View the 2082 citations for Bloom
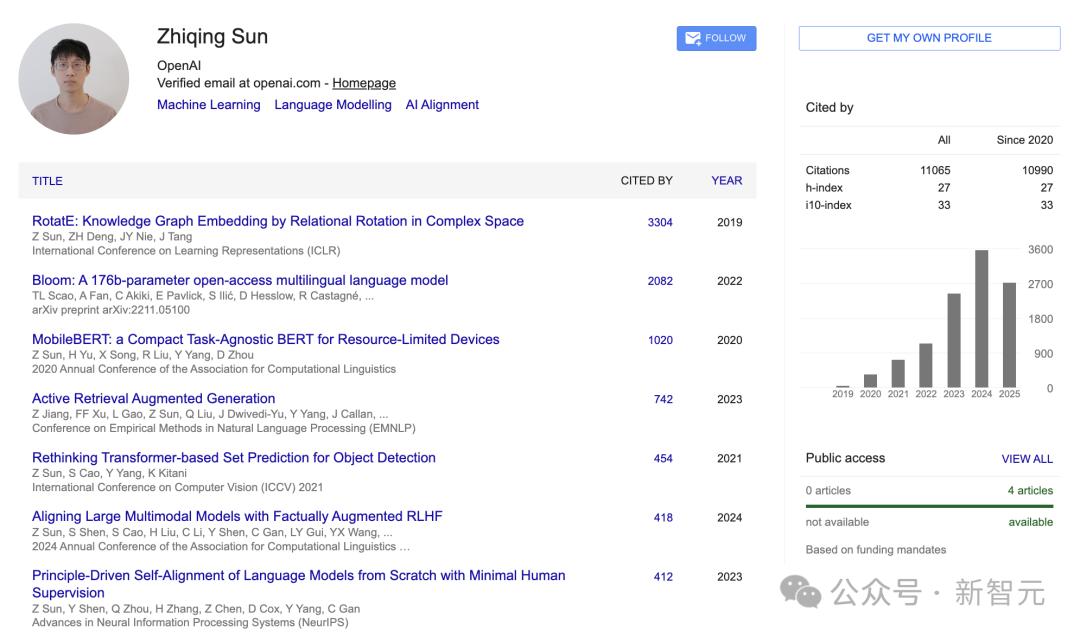Viewport: 1080px width, 636px height. [x=660, y=281]
